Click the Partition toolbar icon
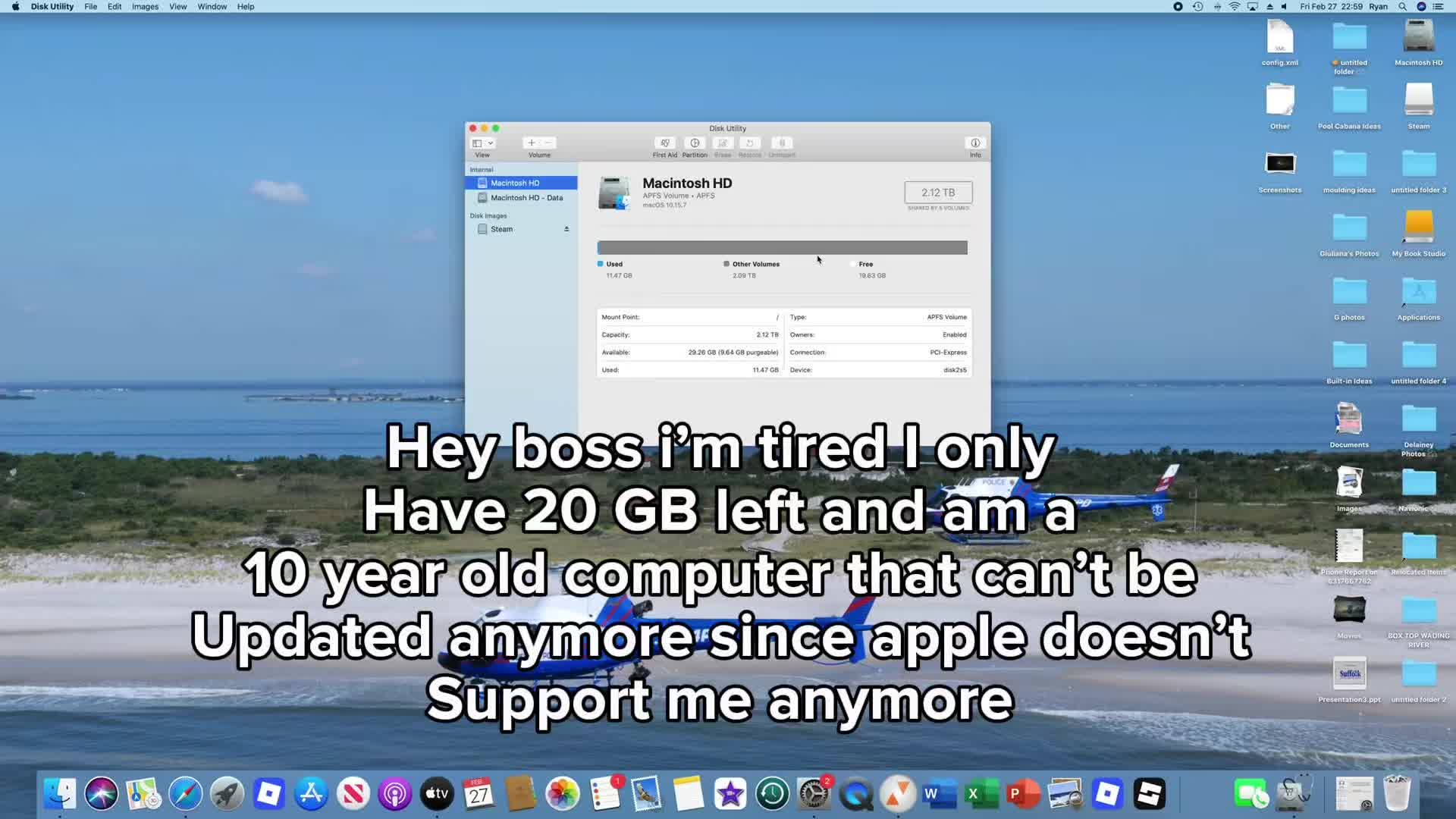The image size is (1456, 819). pos(695,143)
